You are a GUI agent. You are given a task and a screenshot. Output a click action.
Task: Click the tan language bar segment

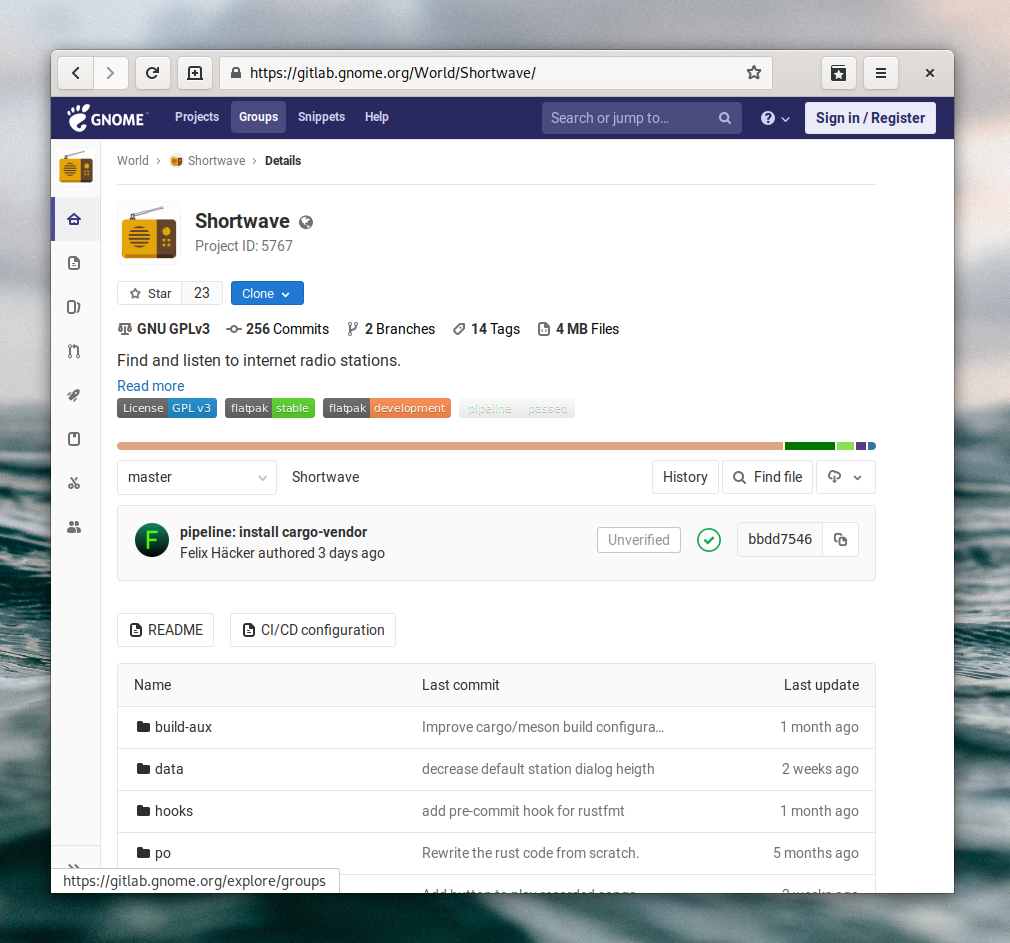(450, 446)
